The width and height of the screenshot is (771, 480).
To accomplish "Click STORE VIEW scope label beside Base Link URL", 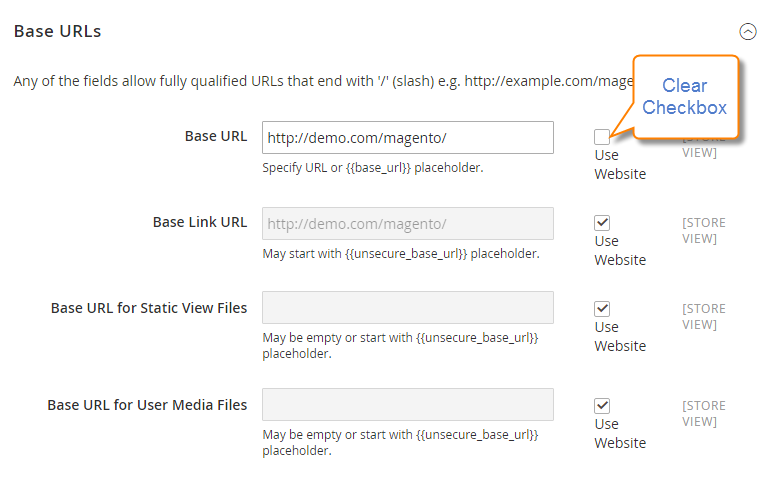I will (x=703, y=230).
